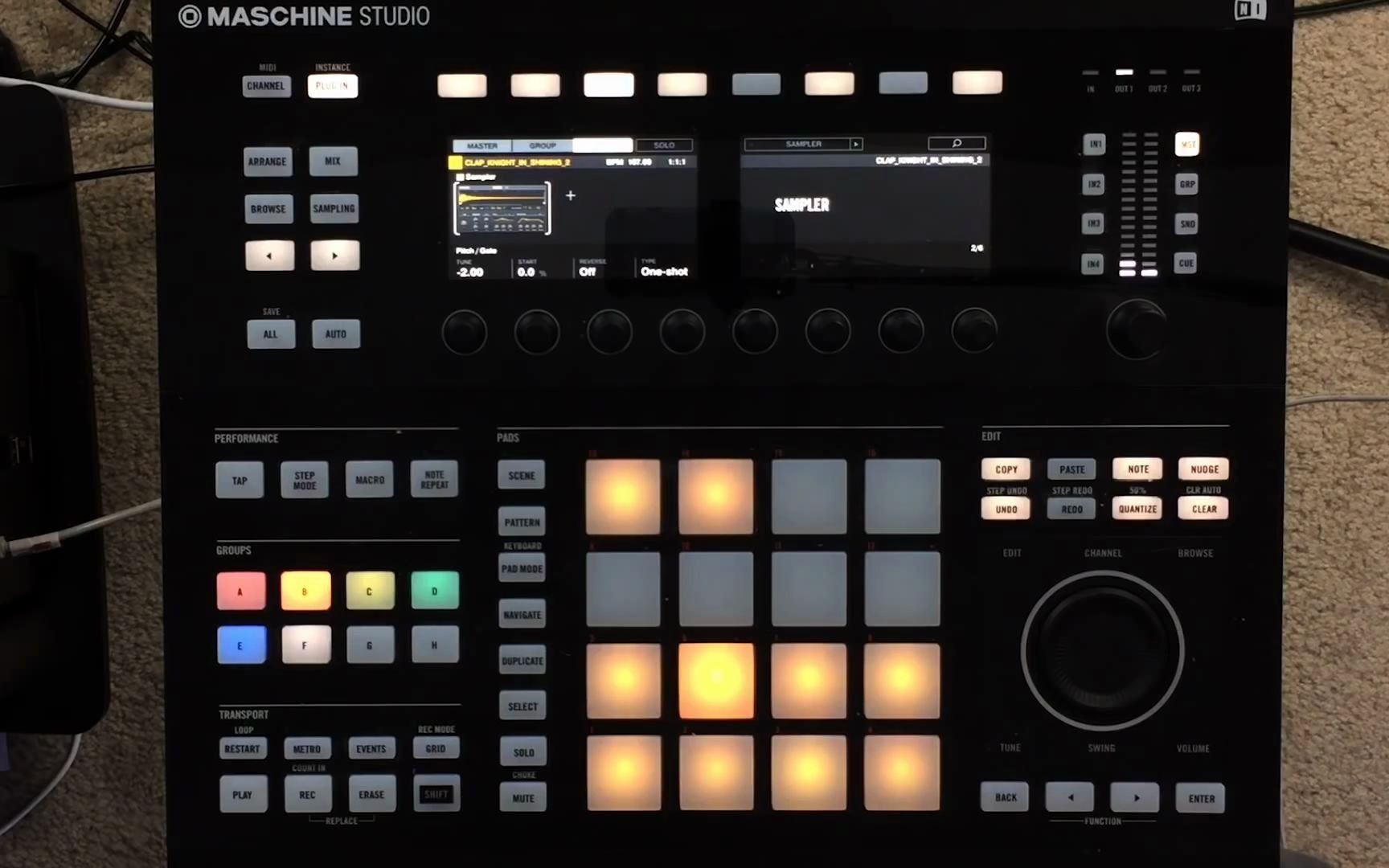1389x868 pixels.
Task: Select red group A
Action: (240, 592)
